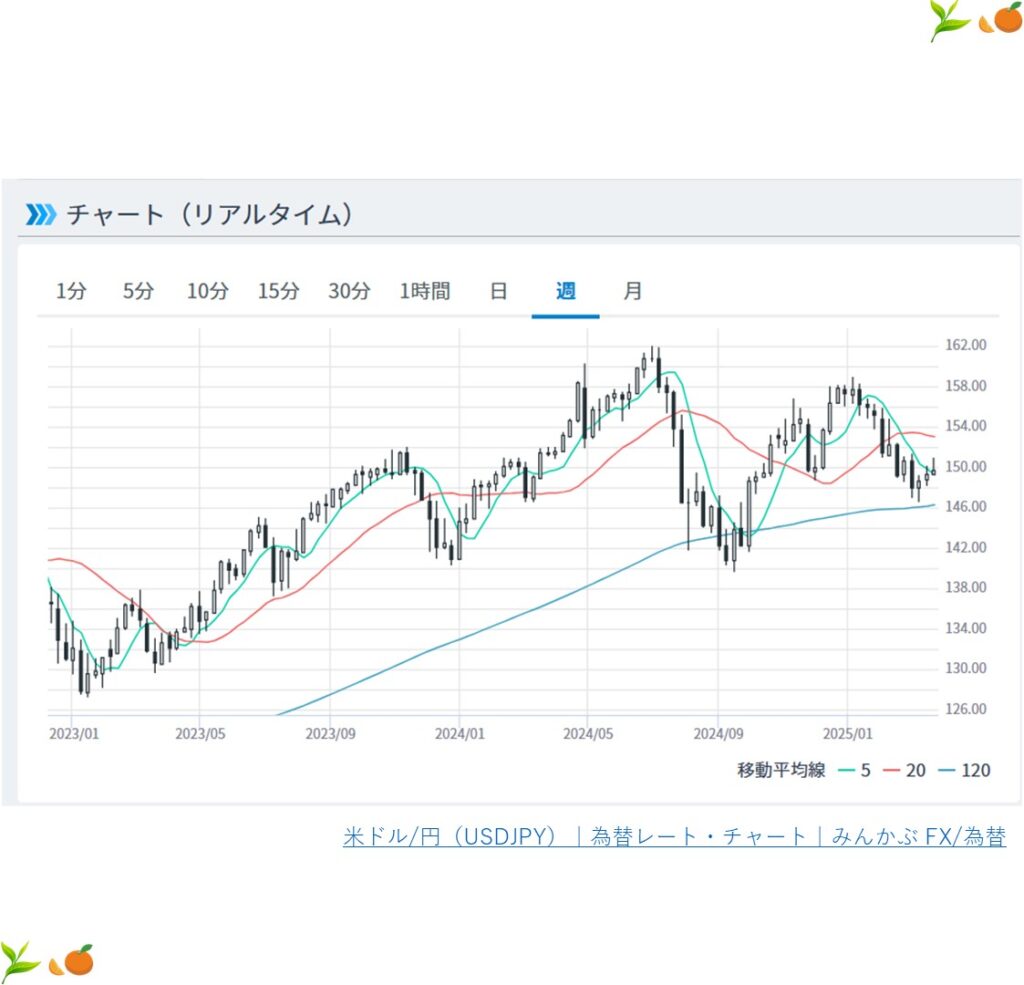Click the blue triple-chevron icon beside チャート
The height and width of the screenshot is (985, 1024).
click(x=41, y=214)
